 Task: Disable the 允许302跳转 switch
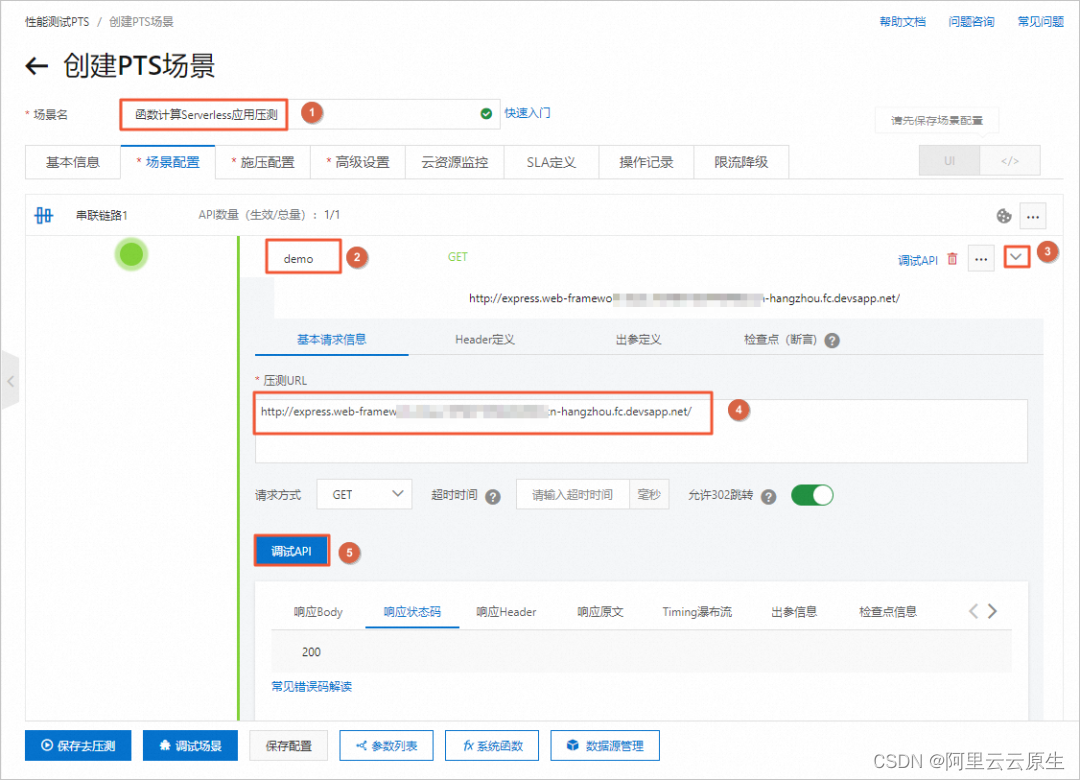[x=812, y=494]
